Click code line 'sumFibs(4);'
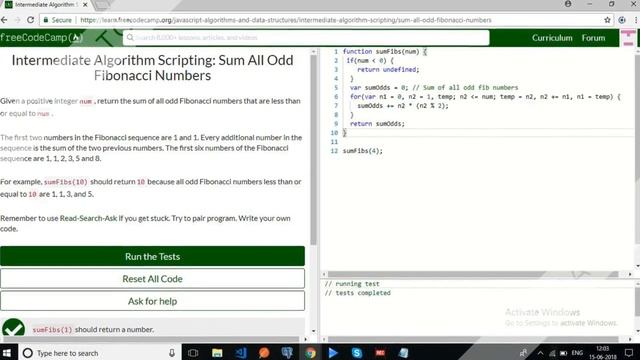The height and width of the screenshot is (360, 640). pyautogui.click(x=362, y=151)
